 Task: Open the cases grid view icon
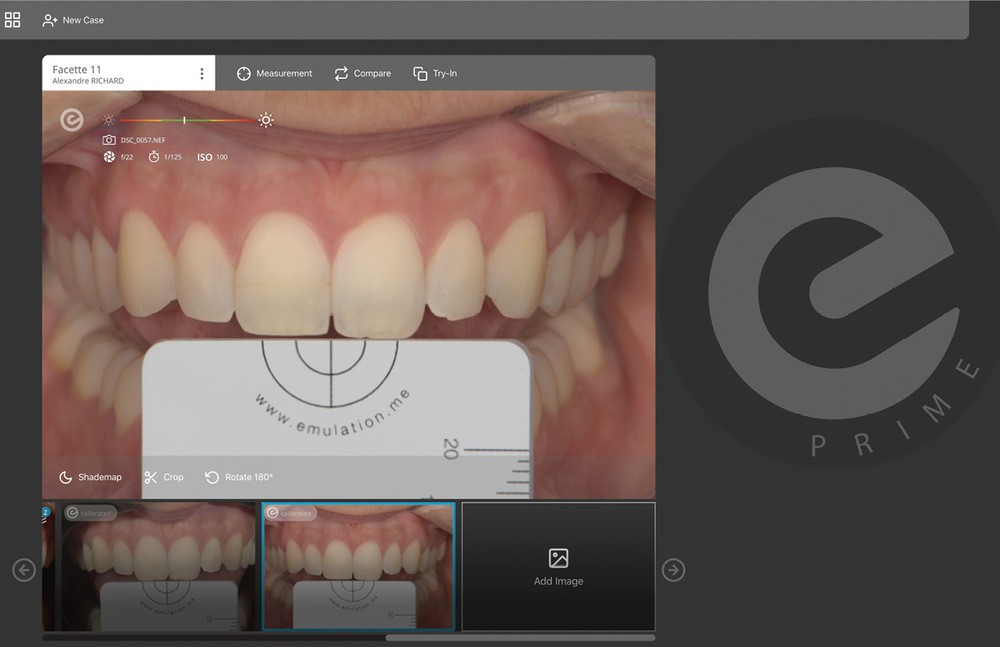click(x=13, y=20)
